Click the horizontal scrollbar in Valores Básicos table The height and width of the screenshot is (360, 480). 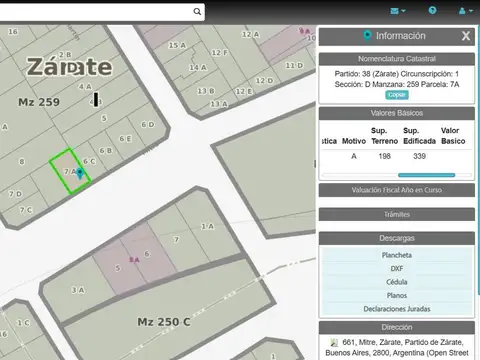tap(426, 175)
